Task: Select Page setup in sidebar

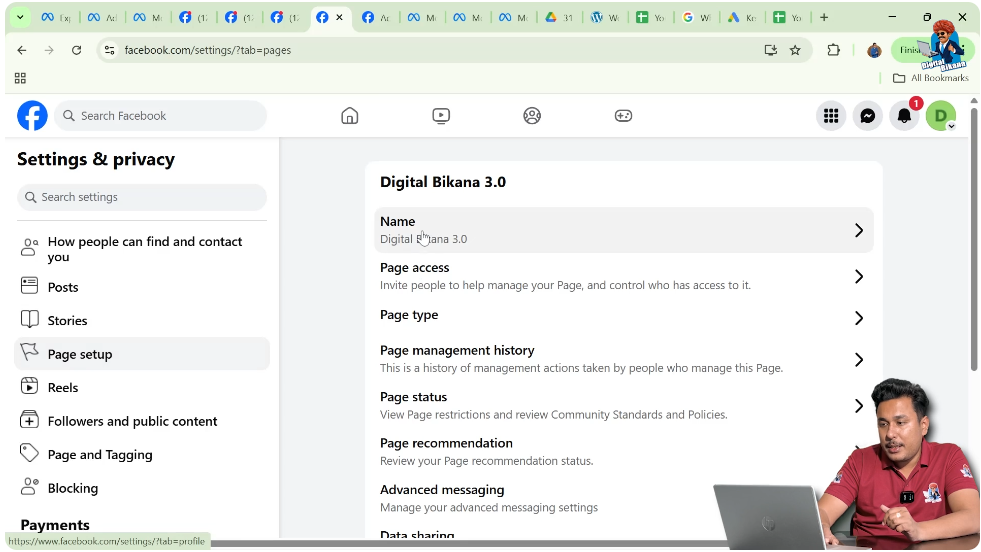Action: coord(142,354)
